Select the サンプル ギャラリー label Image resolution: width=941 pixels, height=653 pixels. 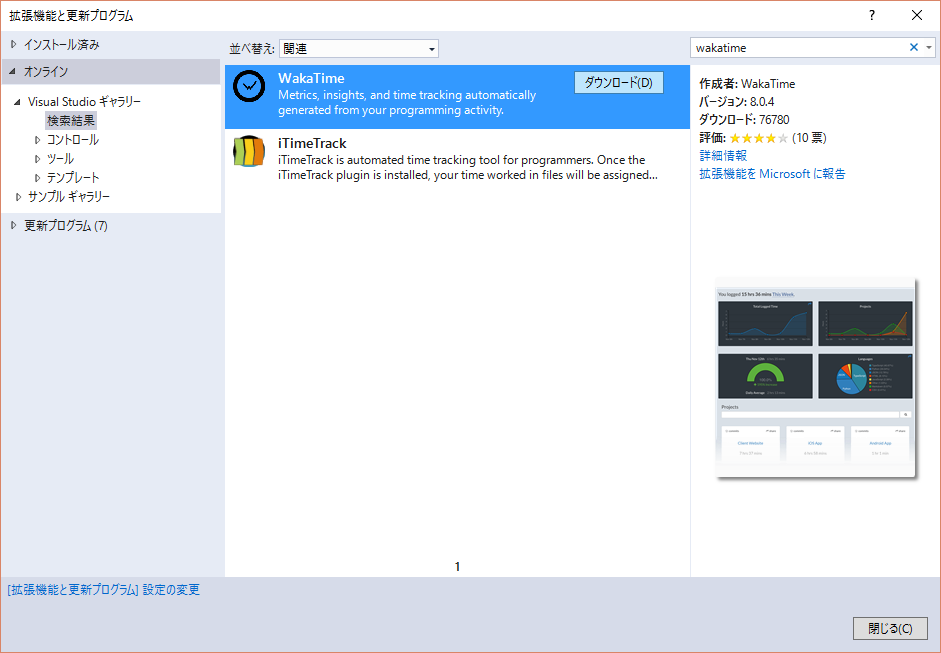(69, 197)
